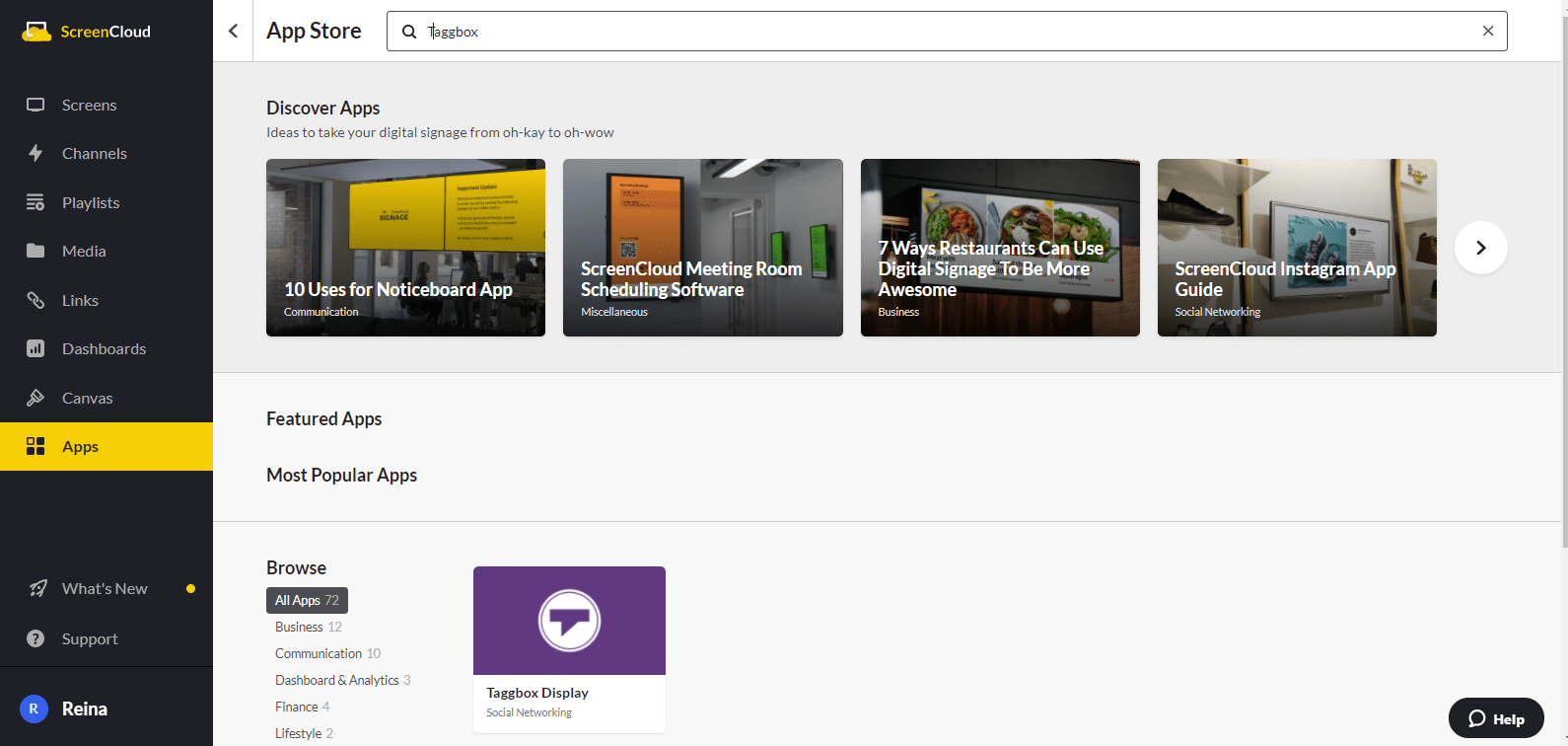Screen dimensions: 1568x746
Task: Open Support via the question mark icon
Action: click(x=36, y=638)
